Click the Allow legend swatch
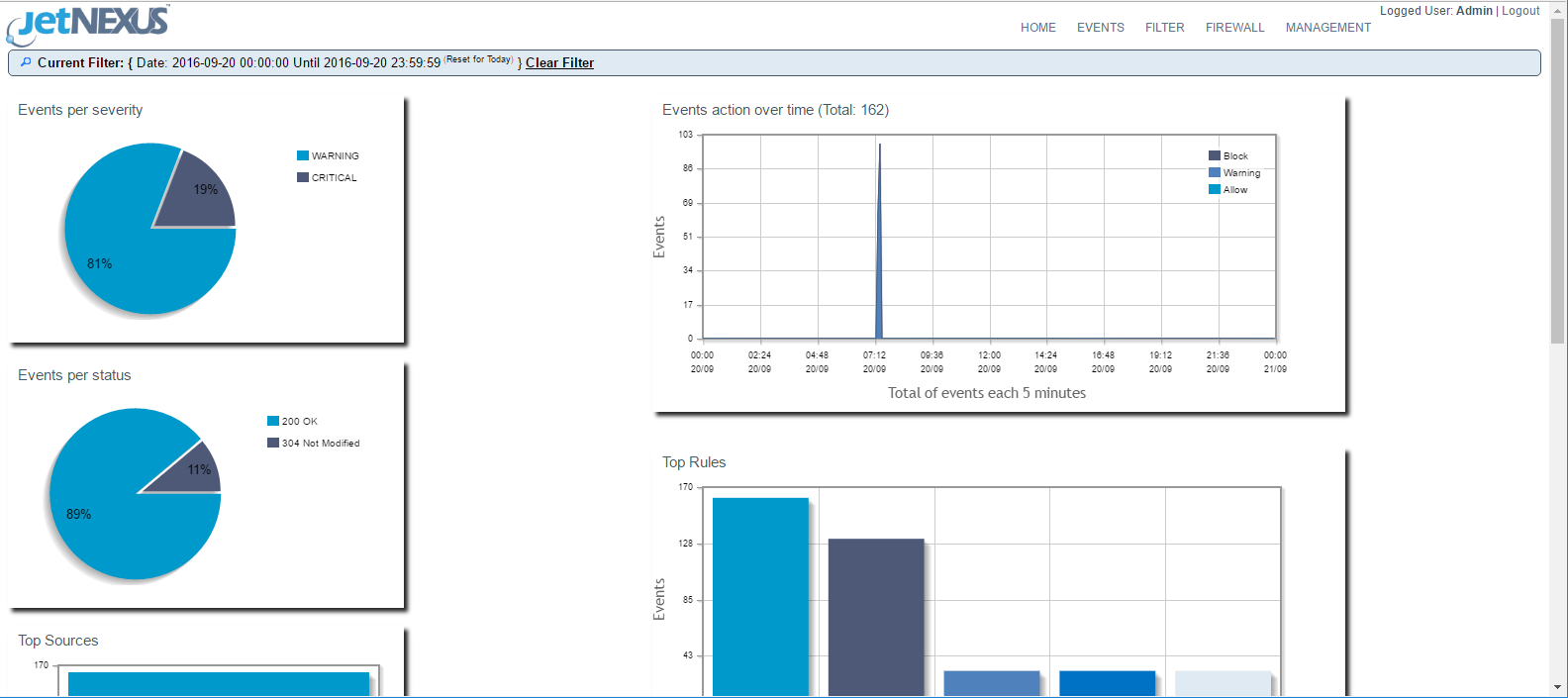This screenshot has height=698, width=1568. [x=1215, y=189]
